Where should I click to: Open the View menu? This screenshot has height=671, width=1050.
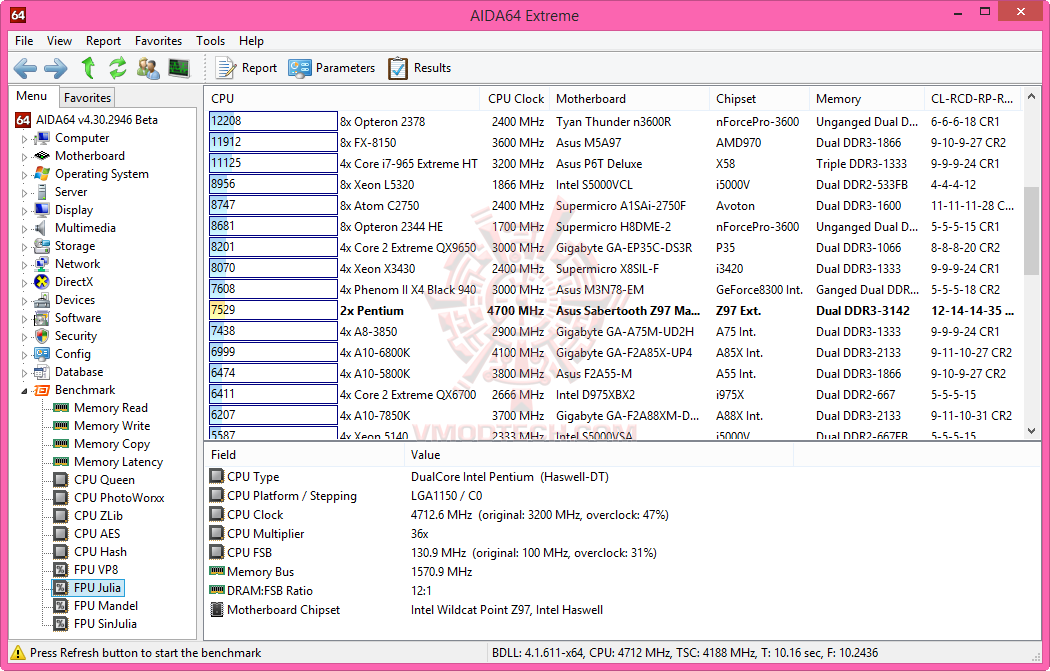point(59,41)
